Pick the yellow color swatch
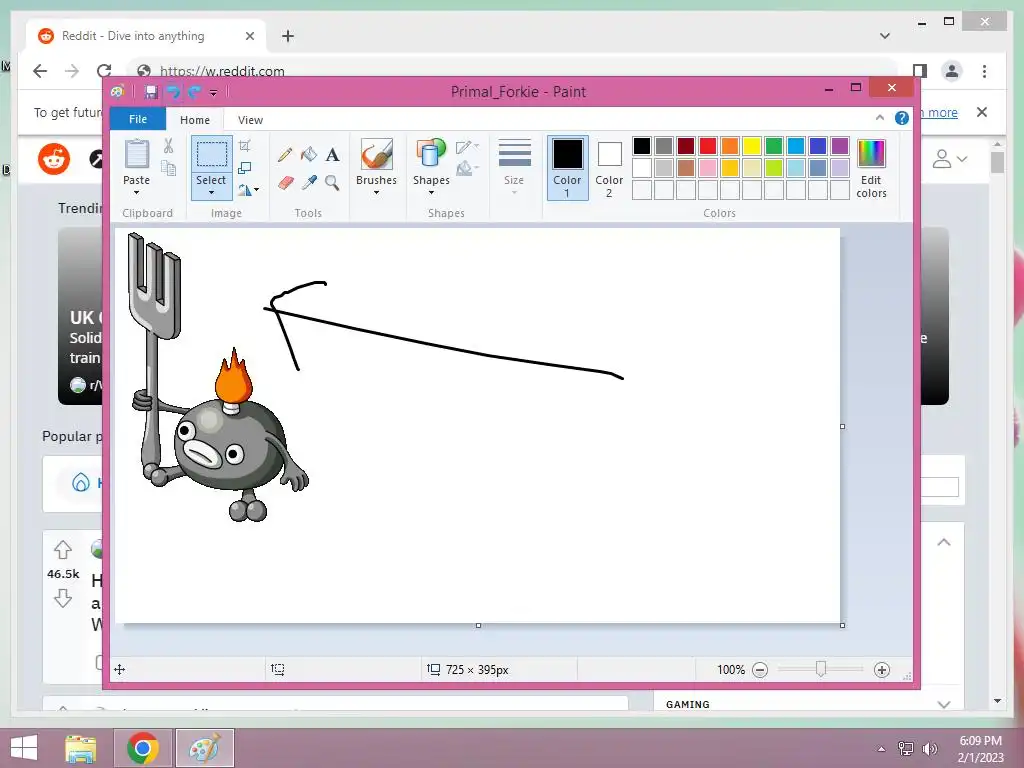 tap(752, 146)
